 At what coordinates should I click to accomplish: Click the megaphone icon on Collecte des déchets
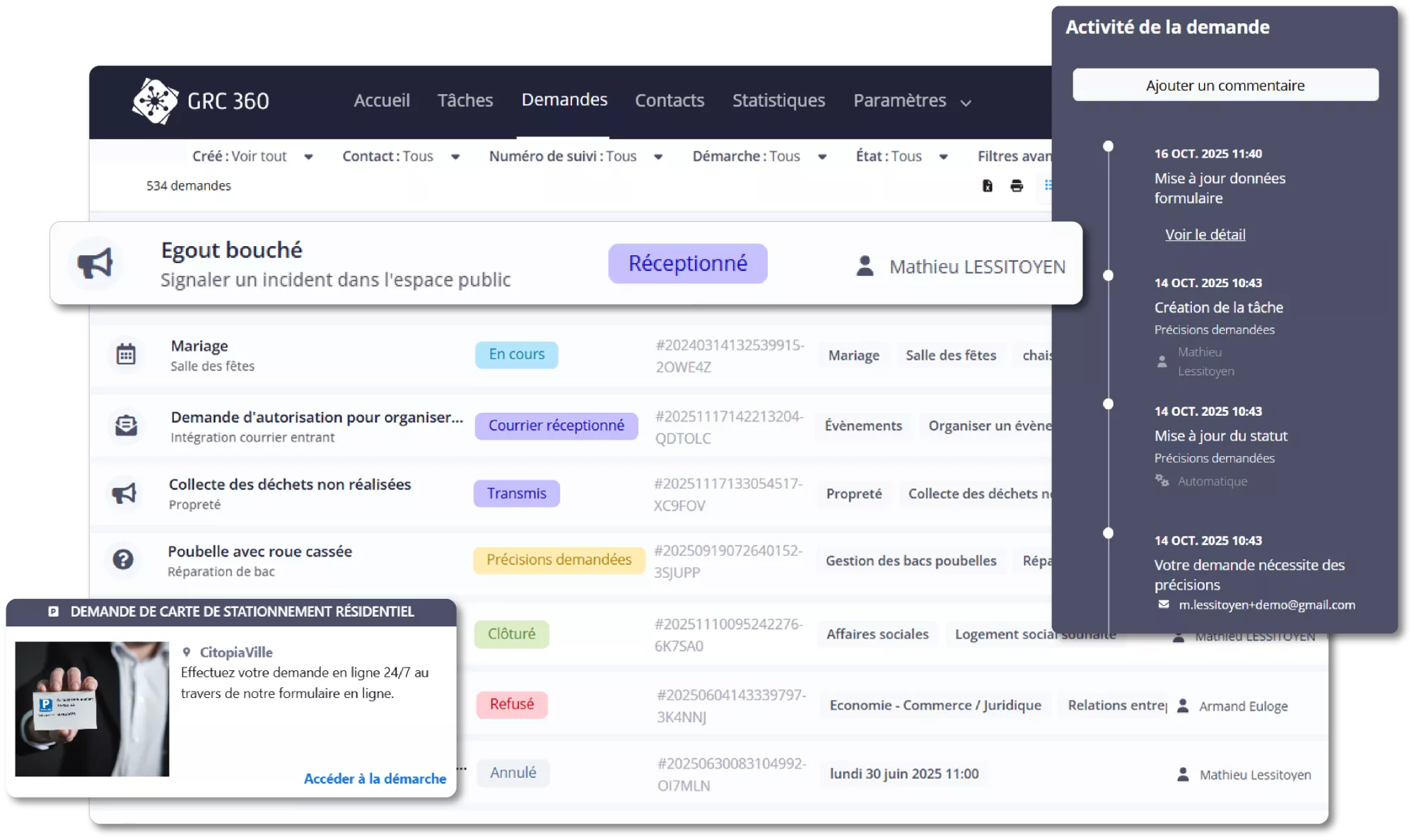(x=125, y=494)
